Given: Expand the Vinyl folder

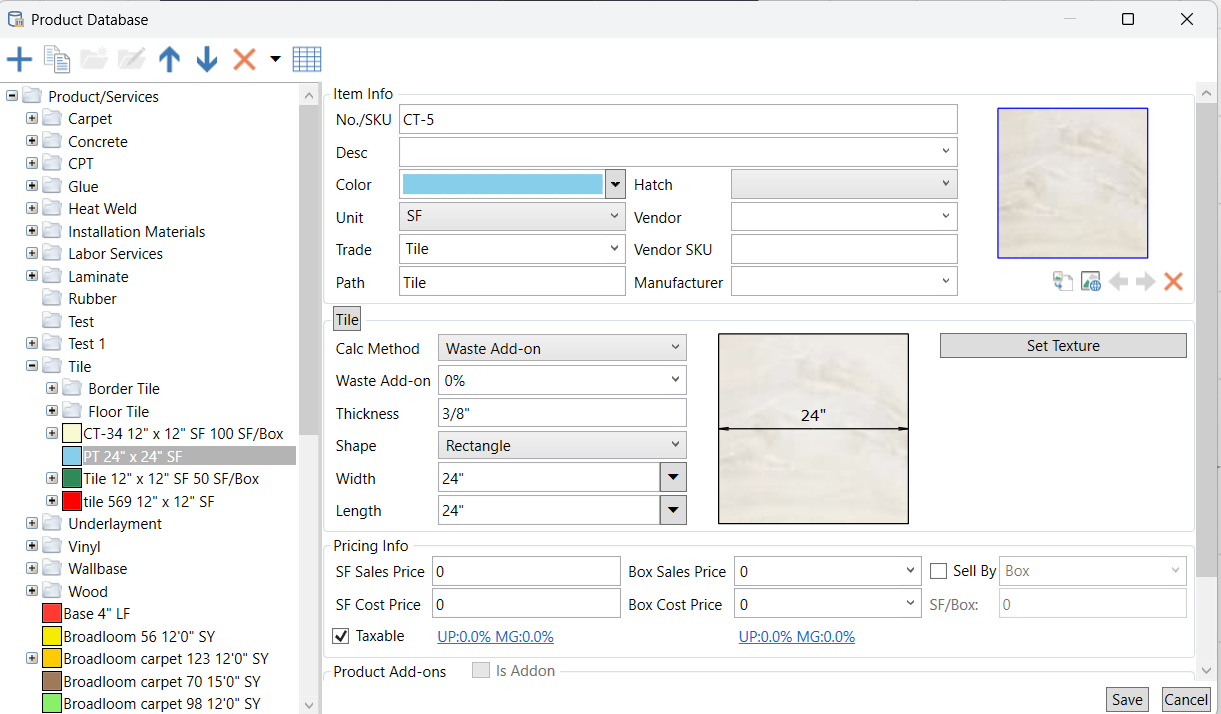Looking at the screenshot, I should [32, 546].
